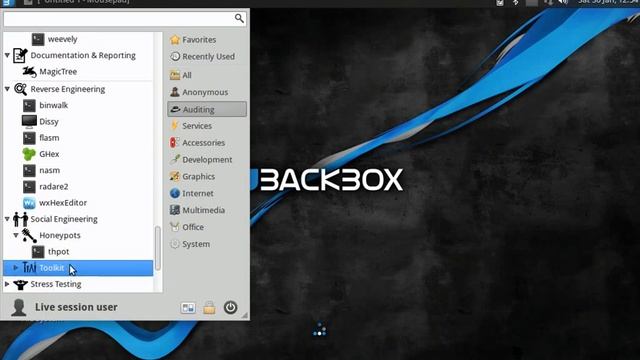Select the Auditing category

click(x=207, y=109)
